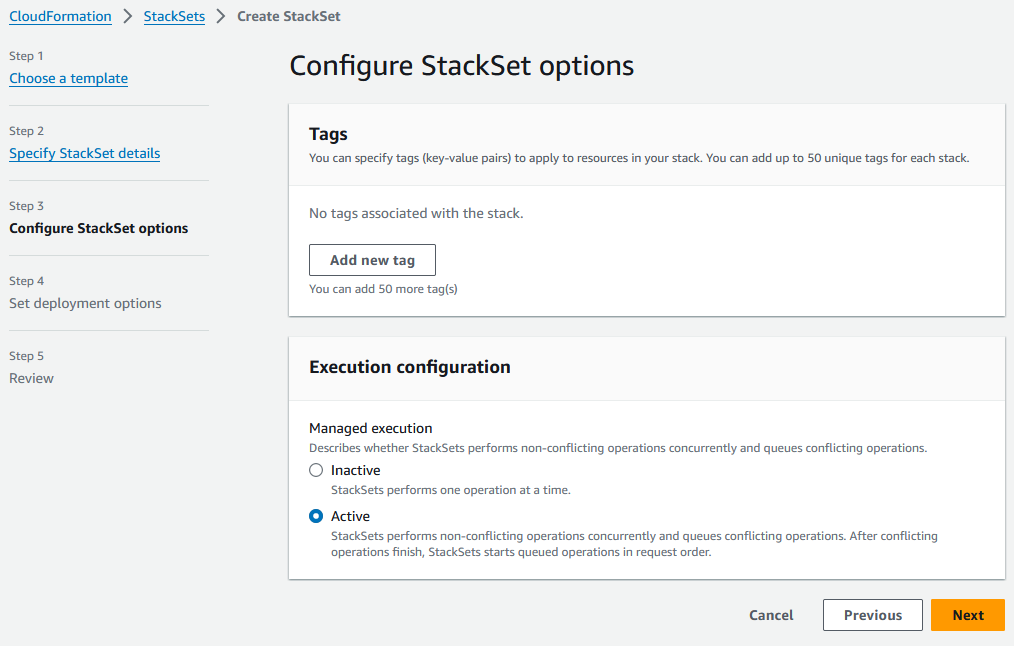Click the Create StackSet breadcrumb text
This screenshot has height=646, width=1014.
tap(288, 17)
